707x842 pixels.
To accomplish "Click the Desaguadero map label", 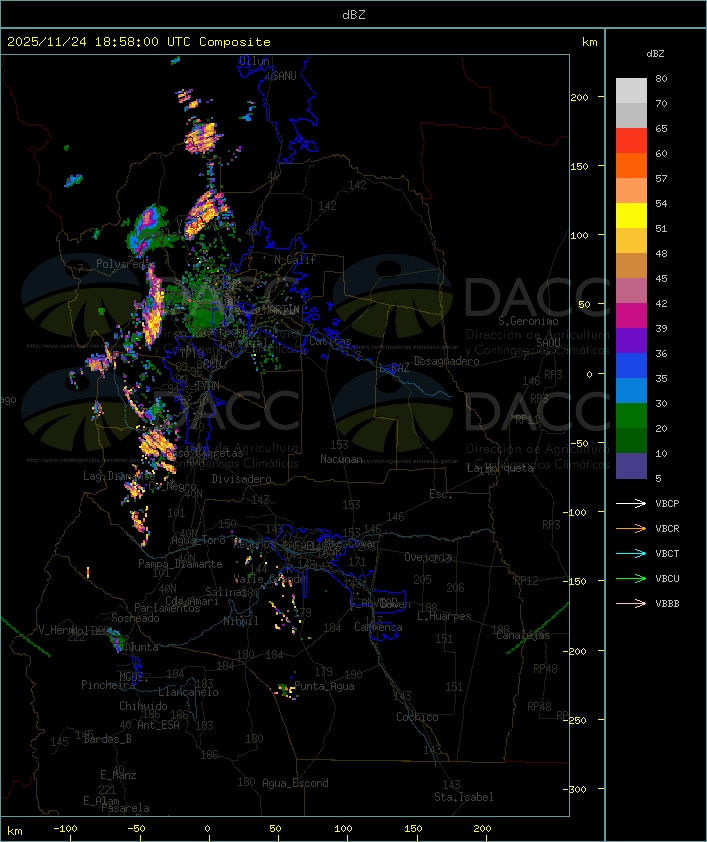I will (x=446, y=361).
